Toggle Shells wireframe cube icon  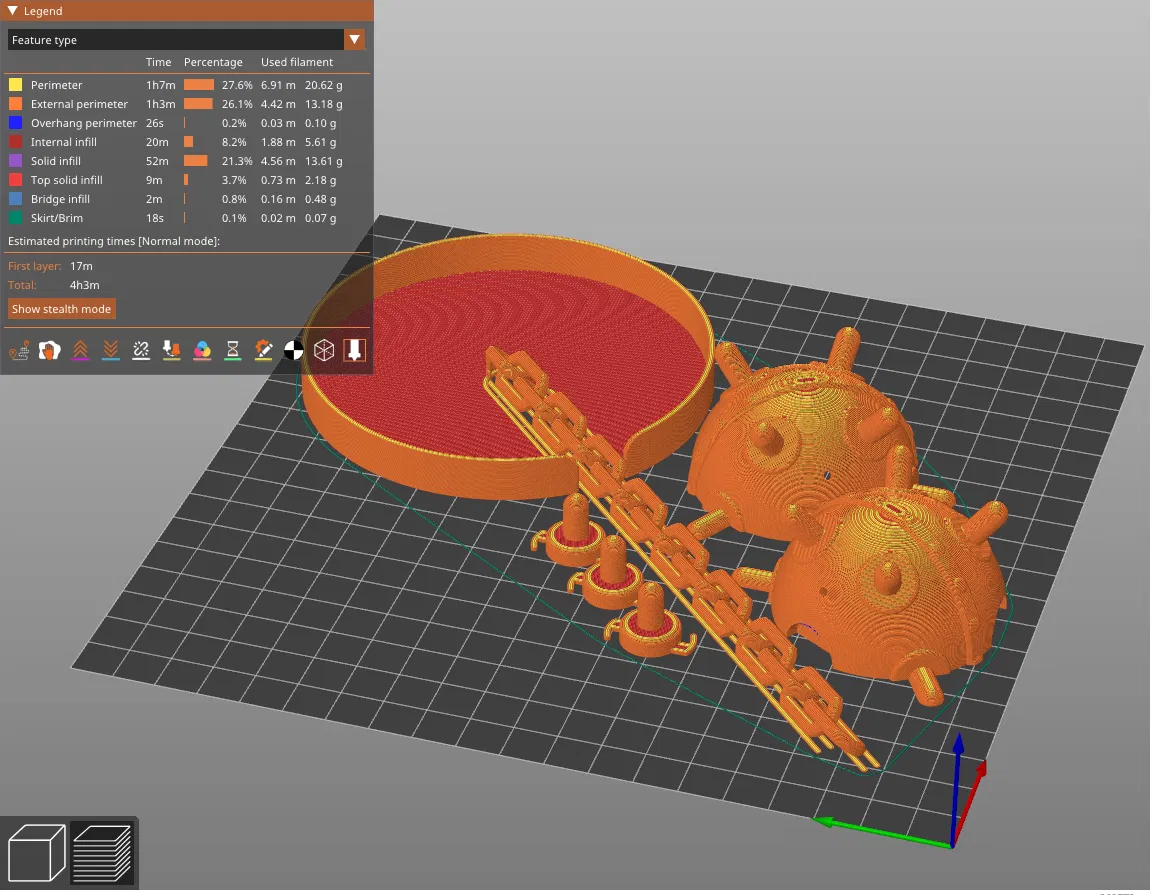[324, 350]
